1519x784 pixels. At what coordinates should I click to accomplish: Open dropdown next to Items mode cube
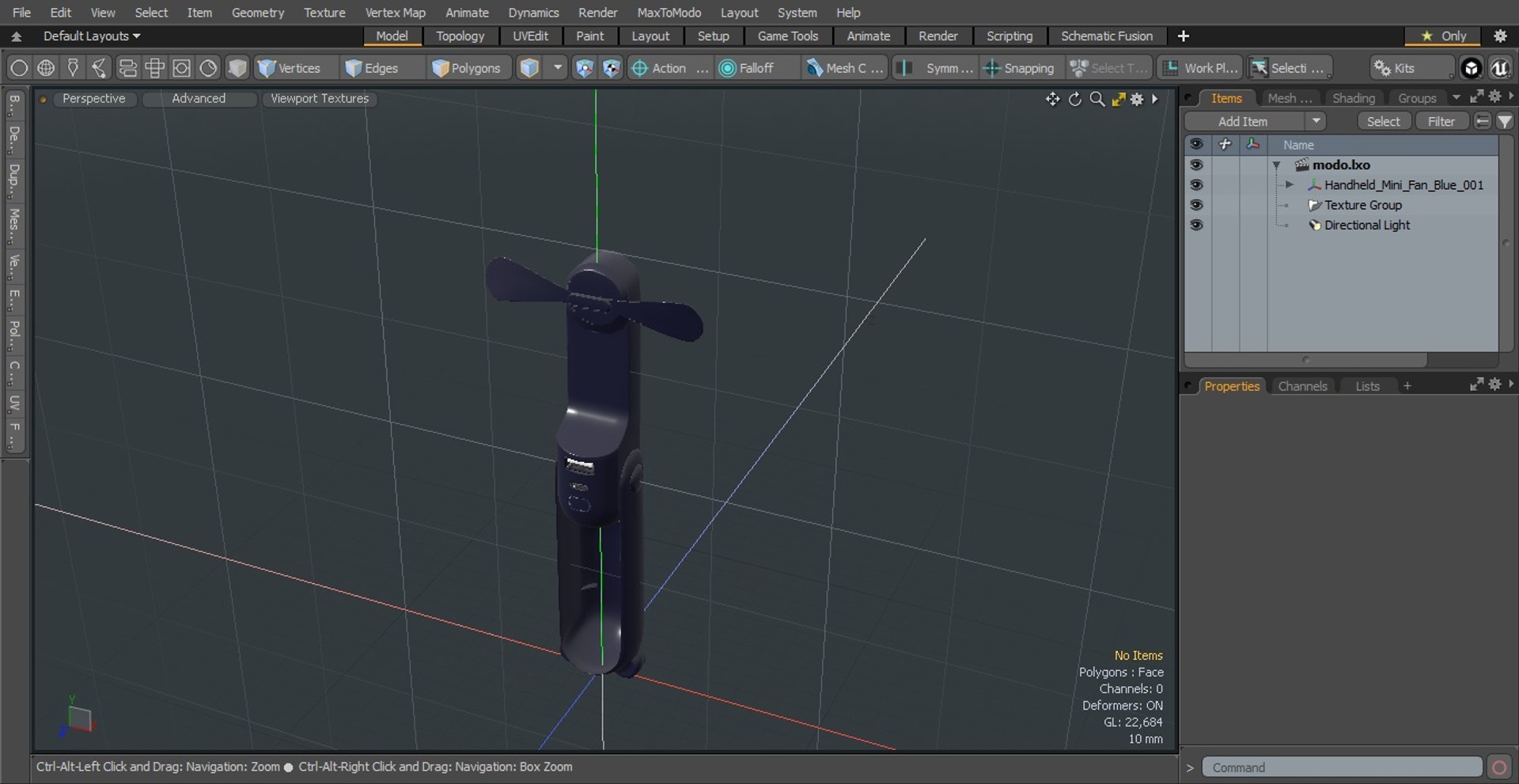click(x=557, y=68)
